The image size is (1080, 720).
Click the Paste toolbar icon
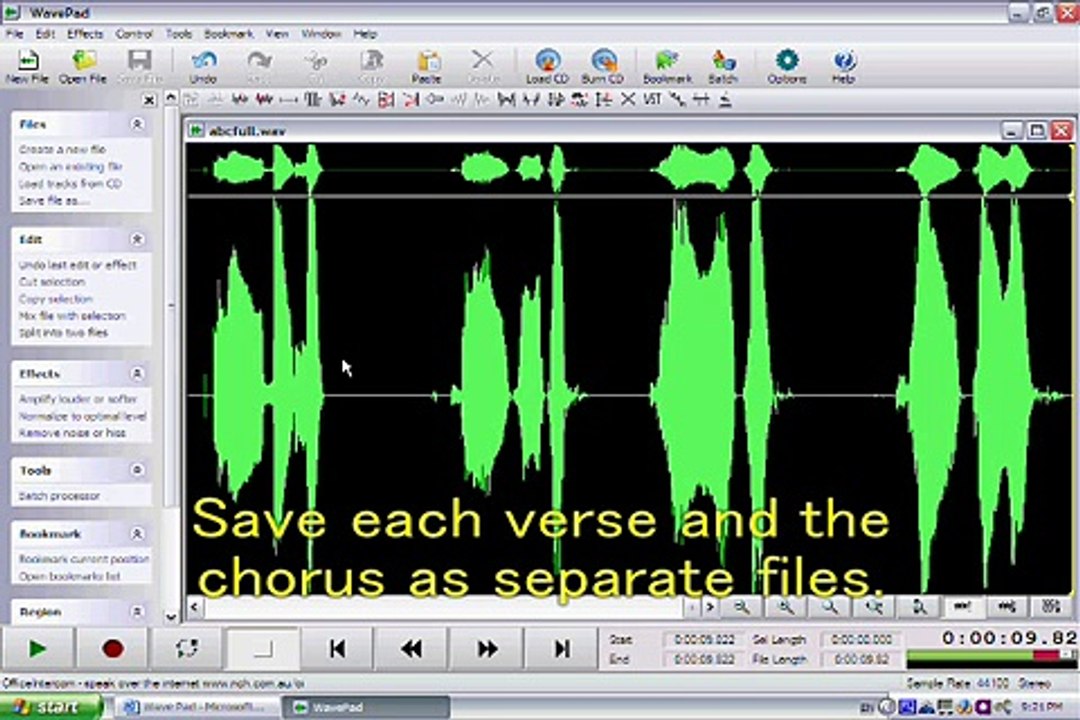pyautogui.click(x=426, y=67)
